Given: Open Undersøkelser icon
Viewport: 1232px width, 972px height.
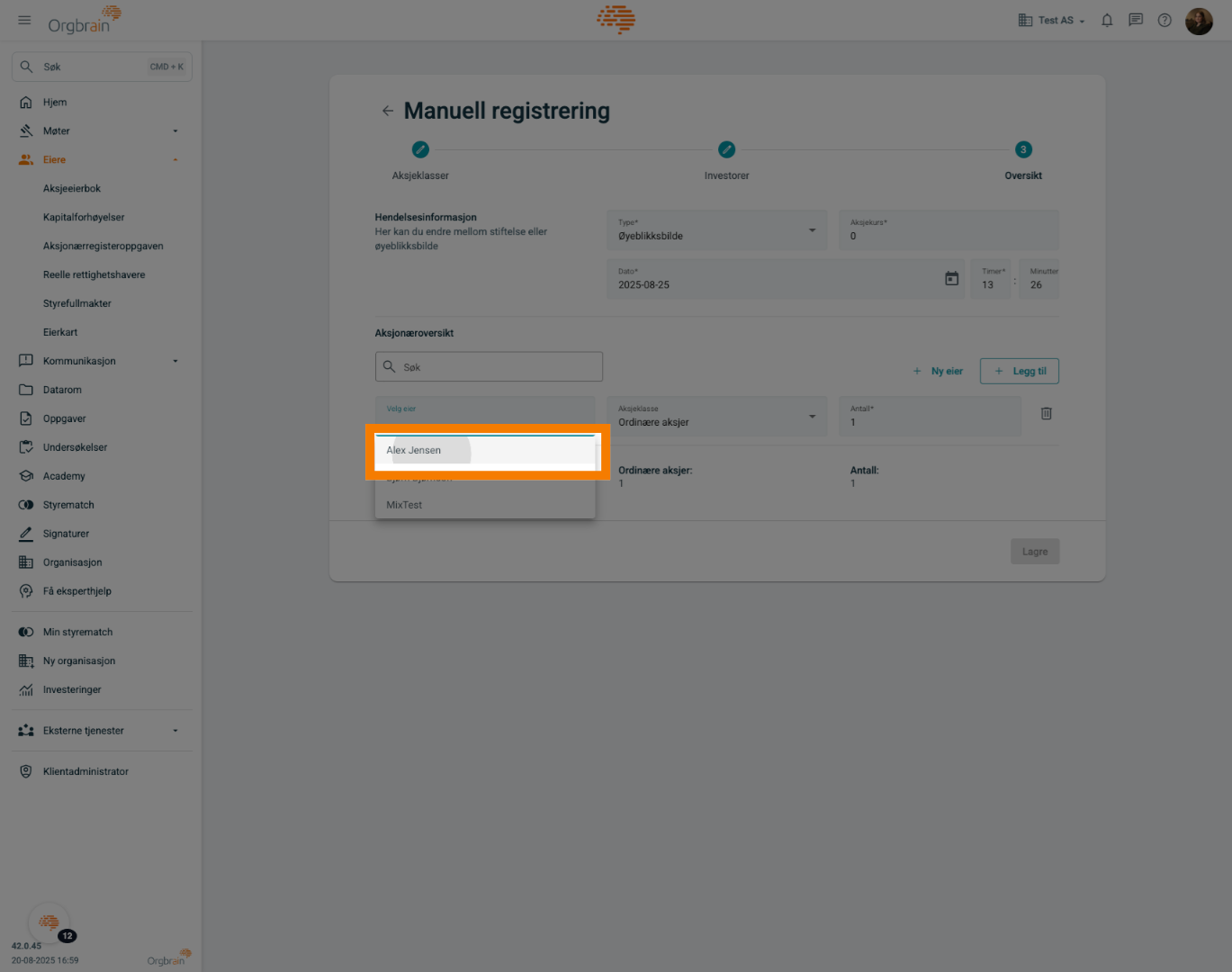Looking at the screenshot, I should click(26, 447).
